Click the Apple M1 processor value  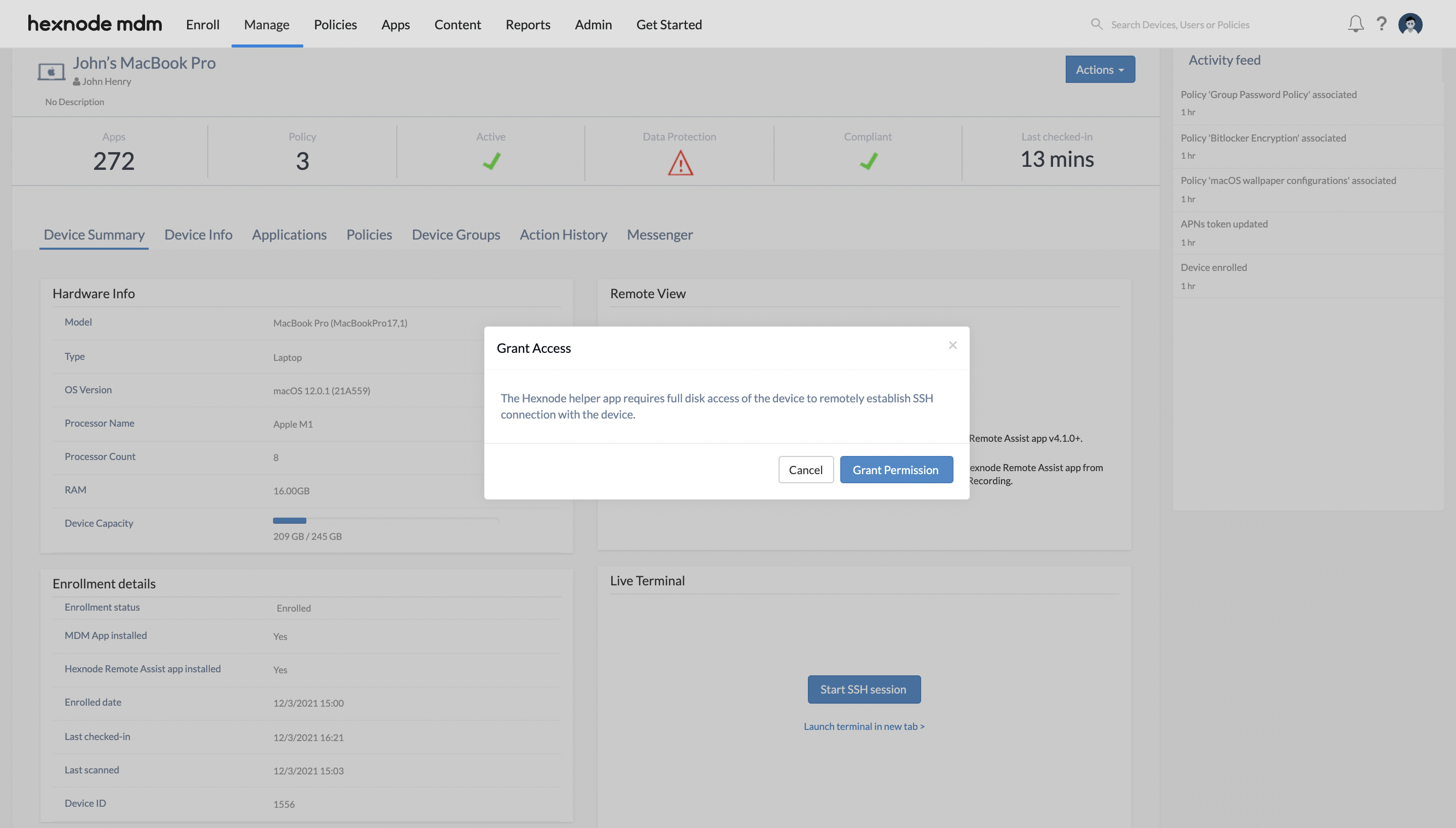point(293,424)
